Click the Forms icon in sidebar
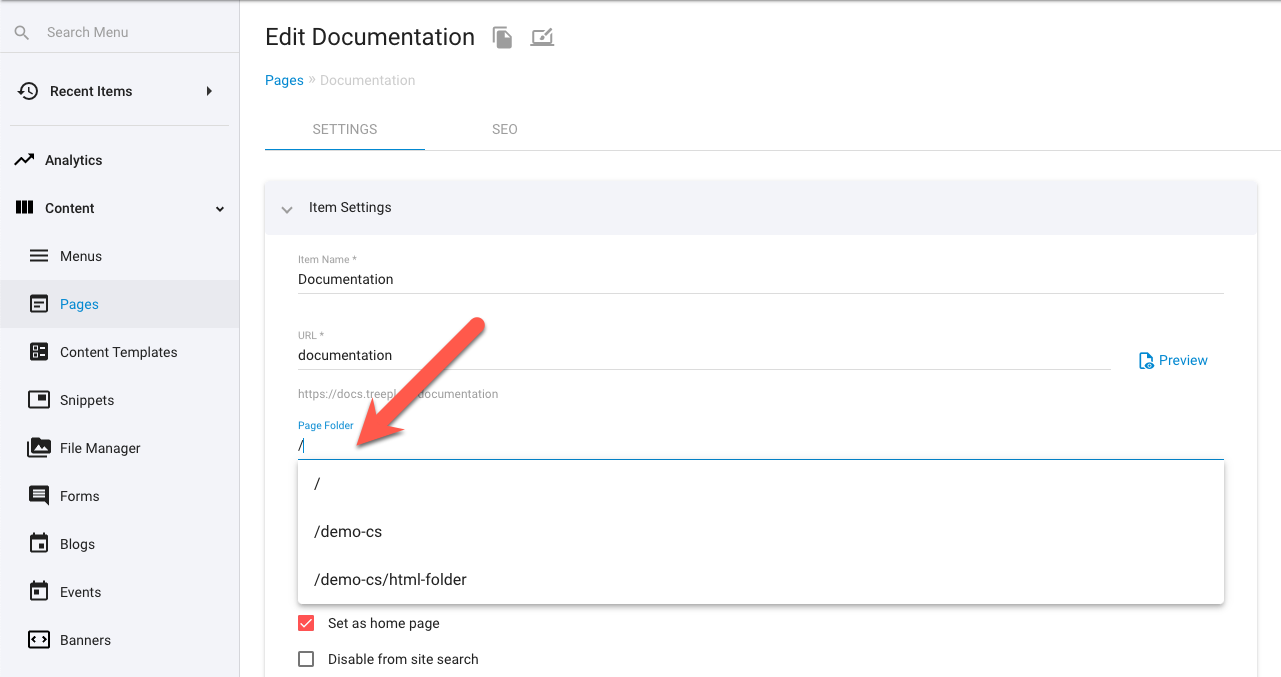 [39, 496]
